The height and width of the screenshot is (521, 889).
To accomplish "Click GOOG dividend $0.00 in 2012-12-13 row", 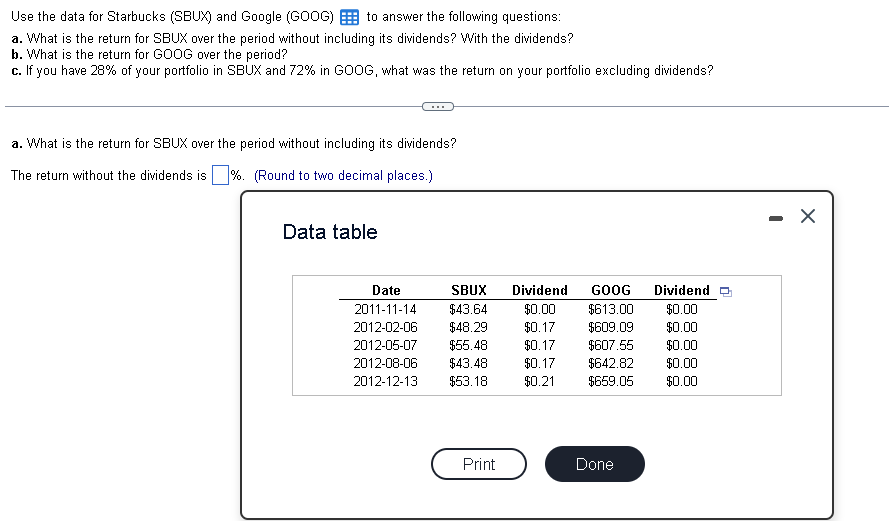I will 681,382.
